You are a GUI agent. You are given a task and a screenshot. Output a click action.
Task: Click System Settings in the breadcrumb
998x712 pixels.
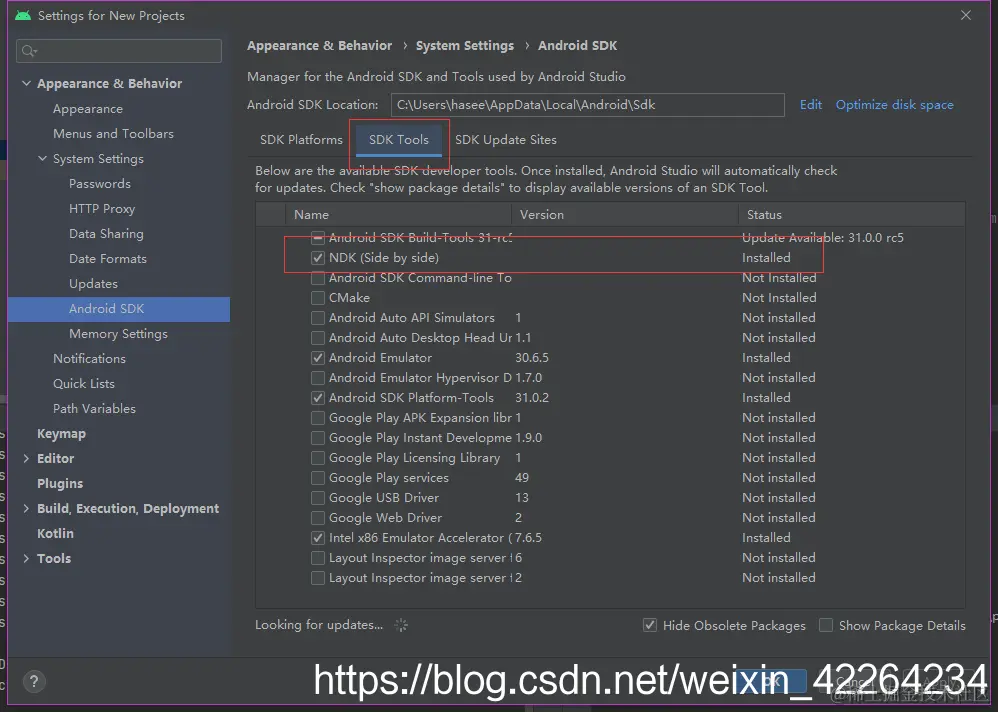465,46
